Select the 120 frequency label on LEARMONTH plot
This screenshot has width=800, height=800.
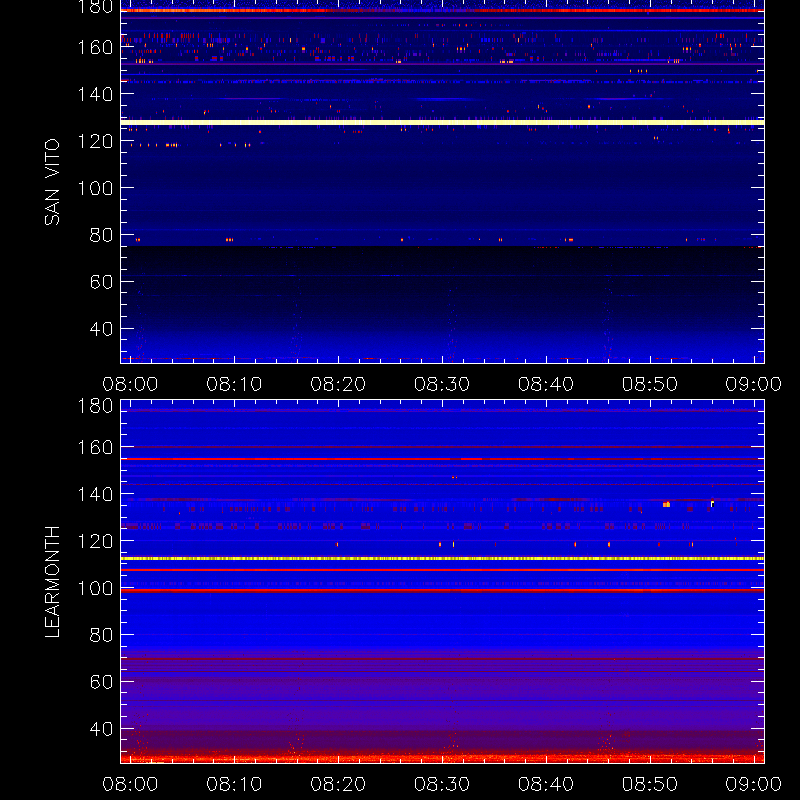[95, 541]
